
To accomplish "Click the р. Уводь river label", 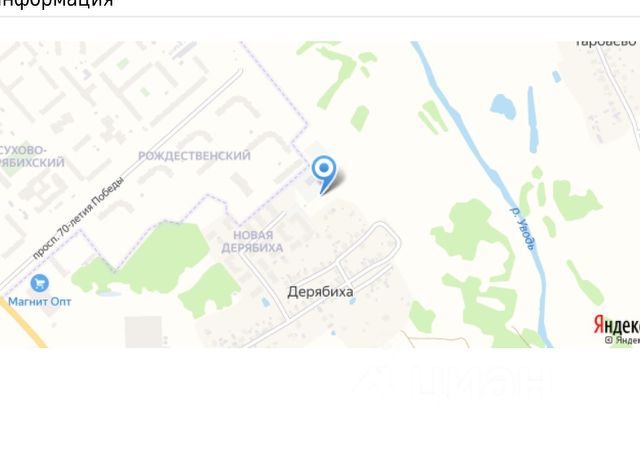I will click(x=524, y=229).
